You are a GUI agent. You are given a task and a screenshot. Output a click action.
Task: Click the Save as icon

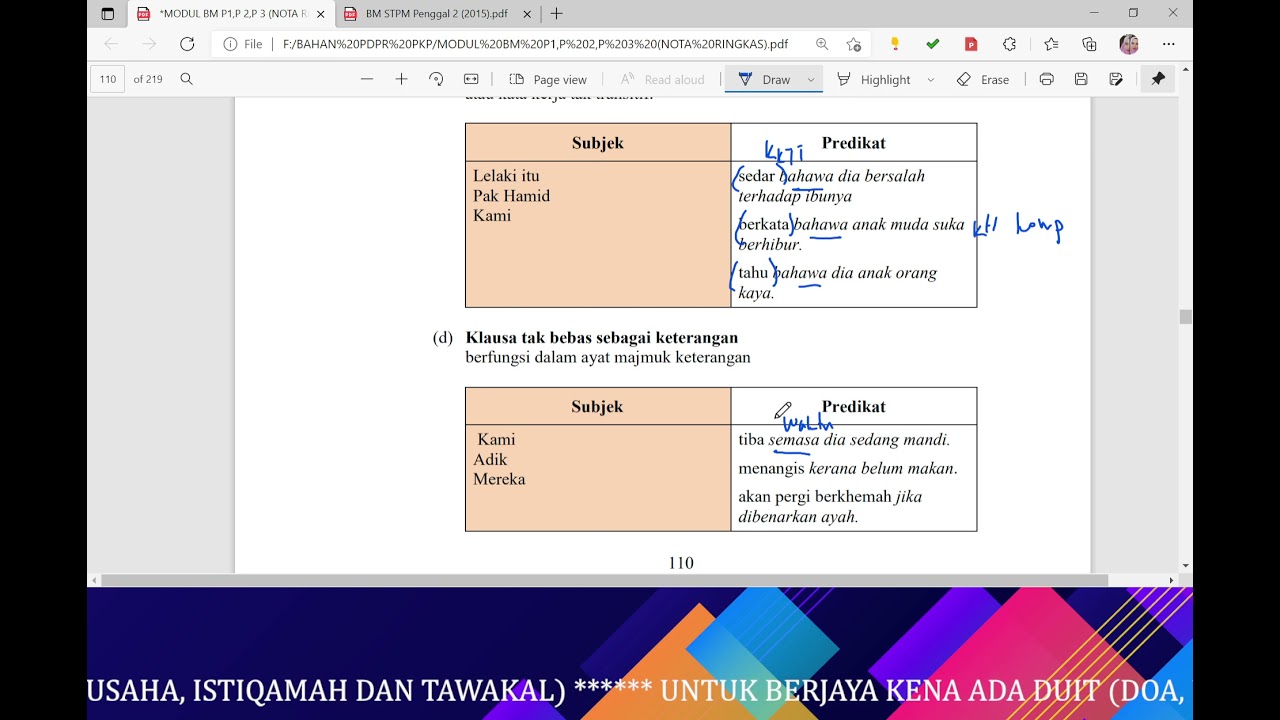[x=1116, y=79]
